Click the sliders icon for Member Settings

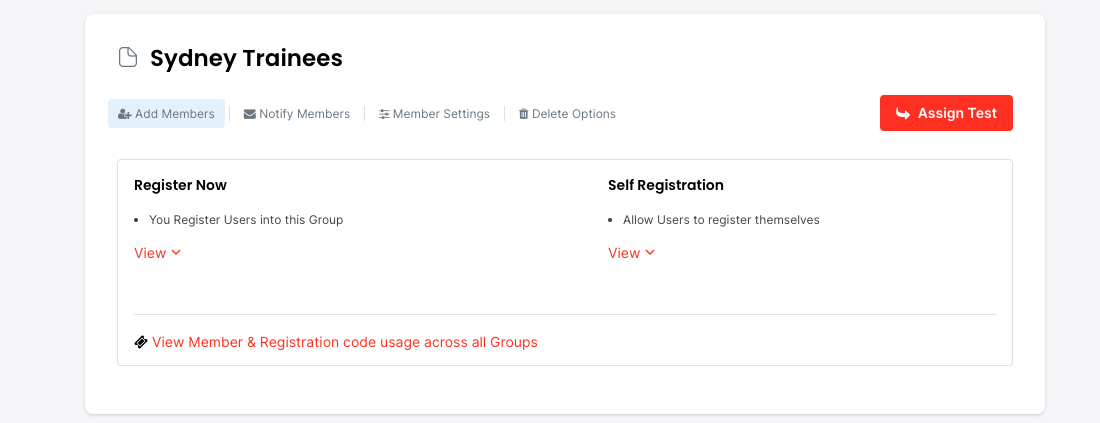pyautogui.click(x=384, y=114)
